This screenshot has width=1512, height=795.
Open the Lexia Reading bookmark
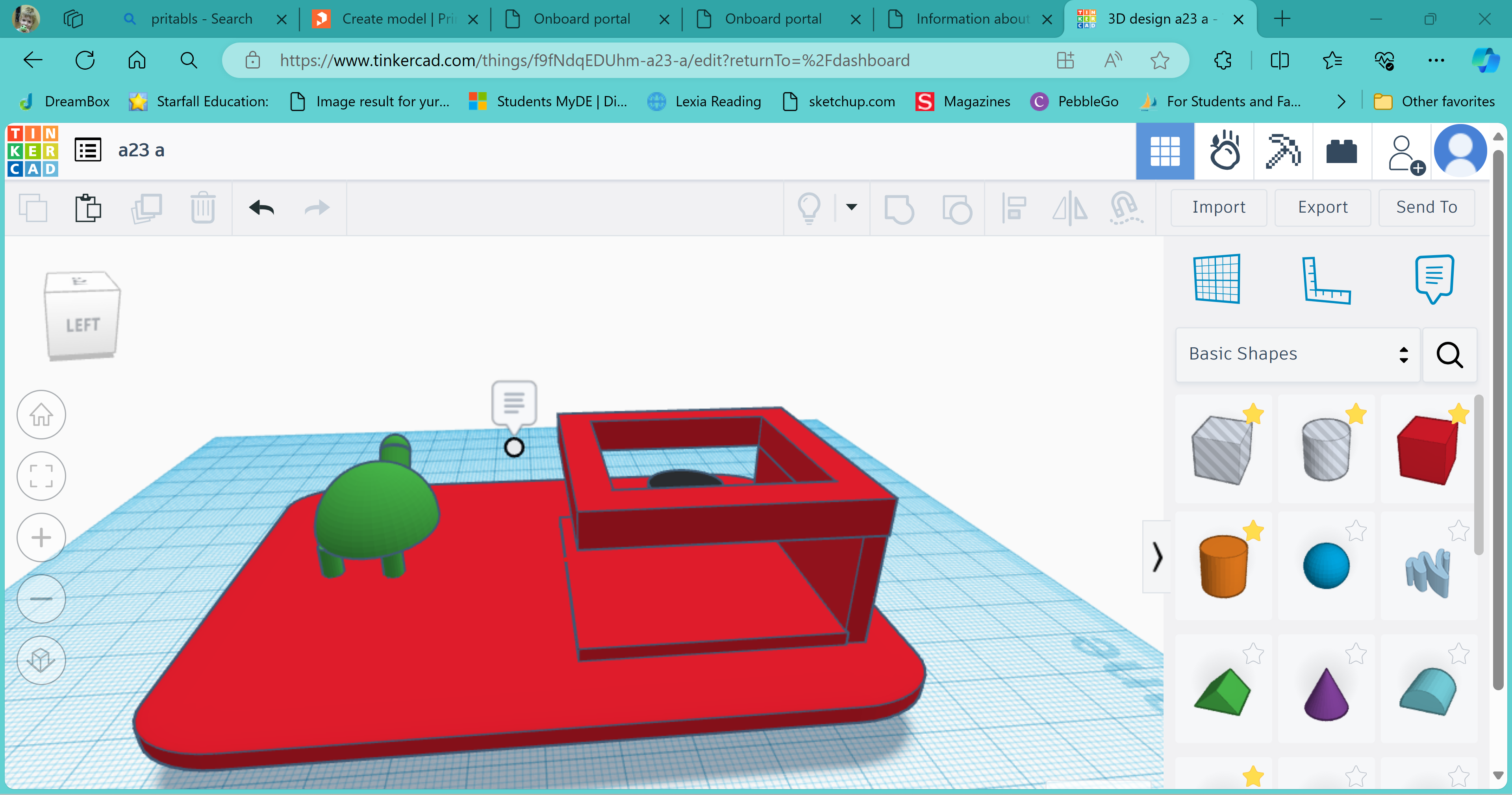(x=704, y=102)
